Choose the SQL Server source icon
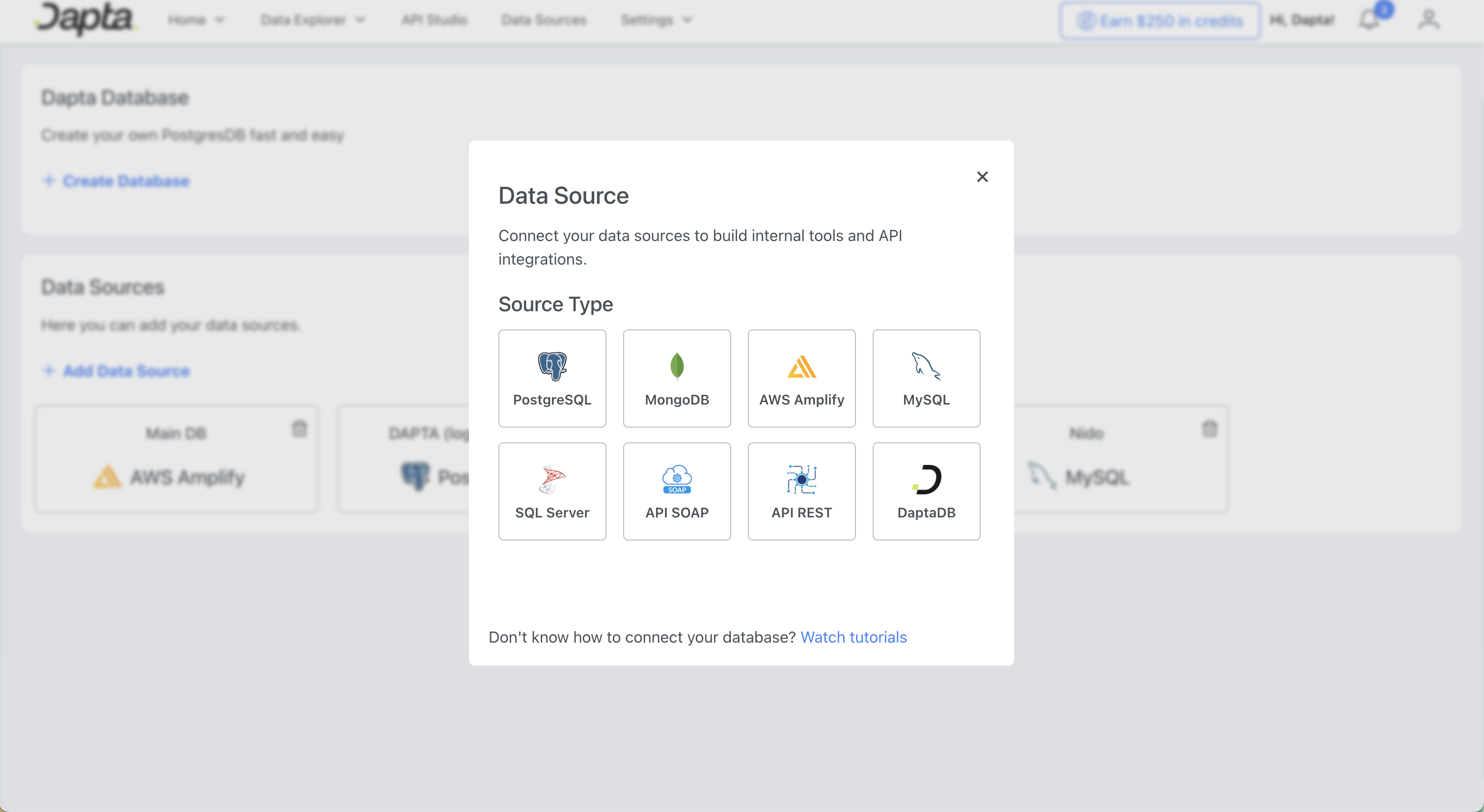 point(552,479)
